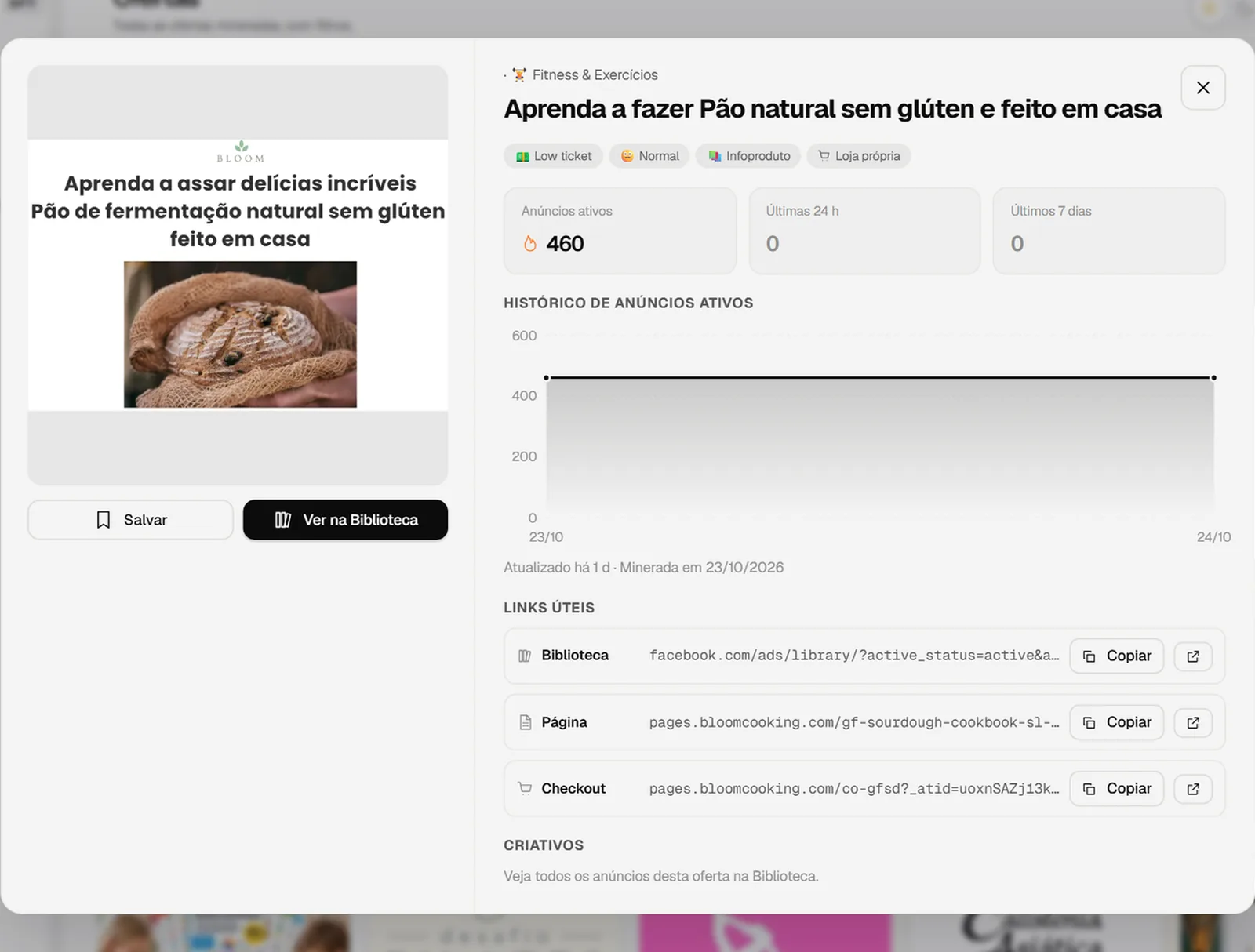Click the Low ticket tag
The width and height of the screenshot is (1255, 952).
pyautogui.click(x=554, y=156)
